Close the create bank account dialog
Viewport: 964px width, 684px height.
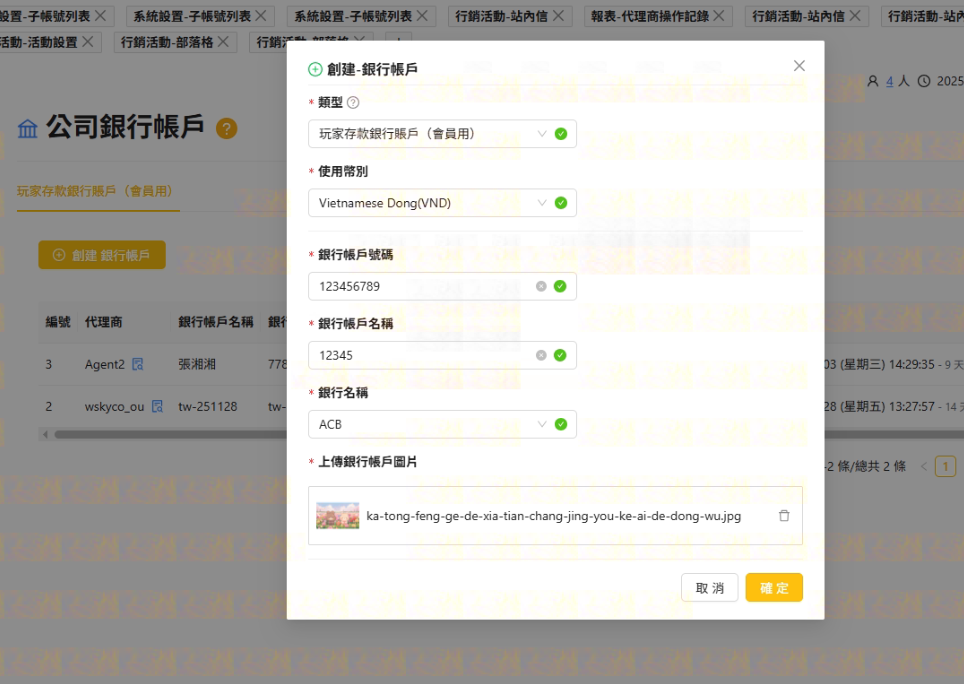click(x=798, y=66)
